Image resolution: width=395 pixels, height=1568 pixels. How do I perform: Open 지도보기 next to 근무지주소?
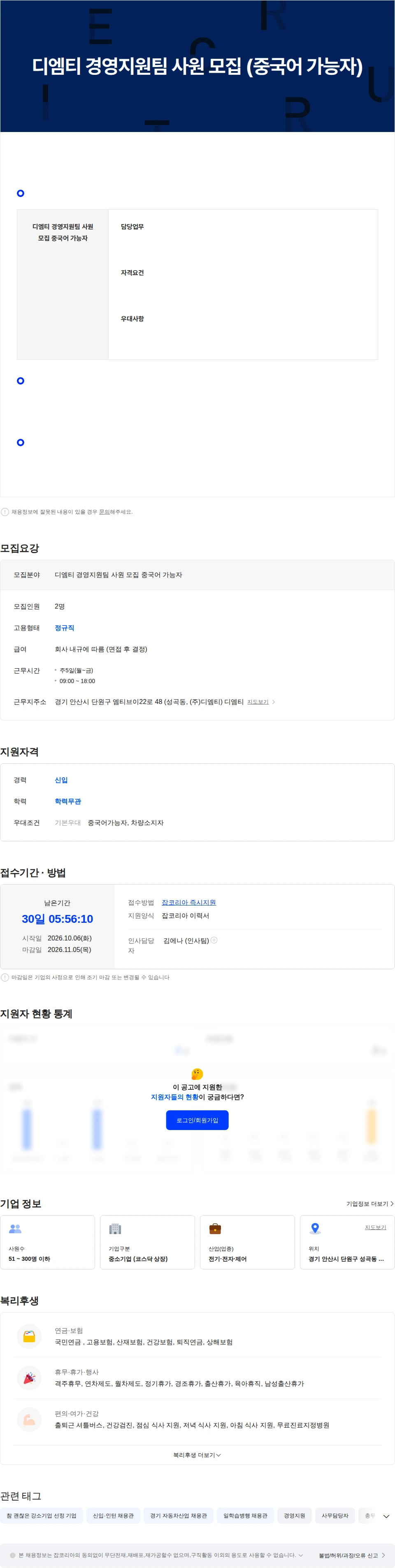pos(258,702)
